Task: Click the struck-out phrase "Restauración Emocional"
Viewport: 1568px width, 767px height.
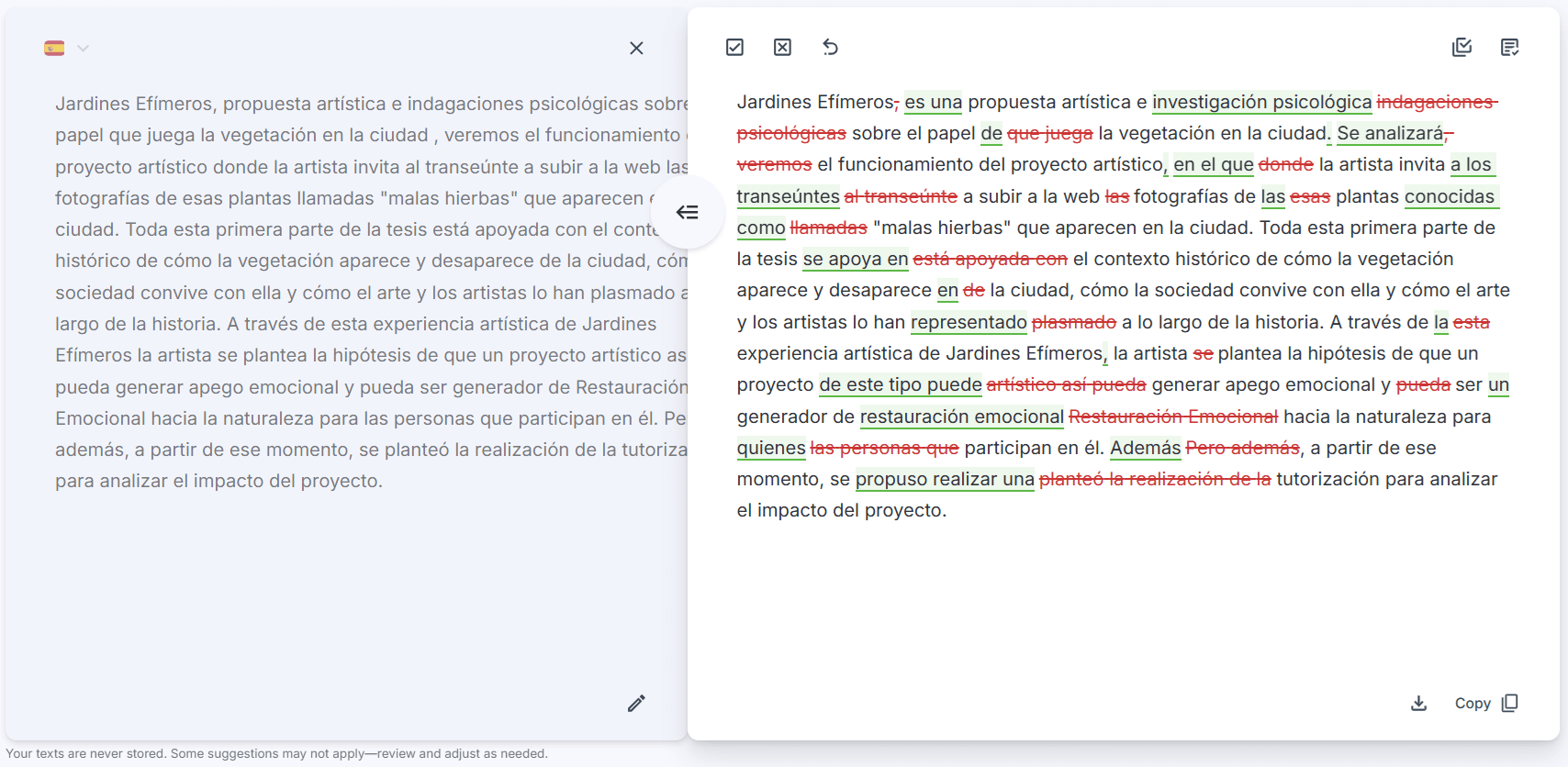Action: pos(1173,417)
